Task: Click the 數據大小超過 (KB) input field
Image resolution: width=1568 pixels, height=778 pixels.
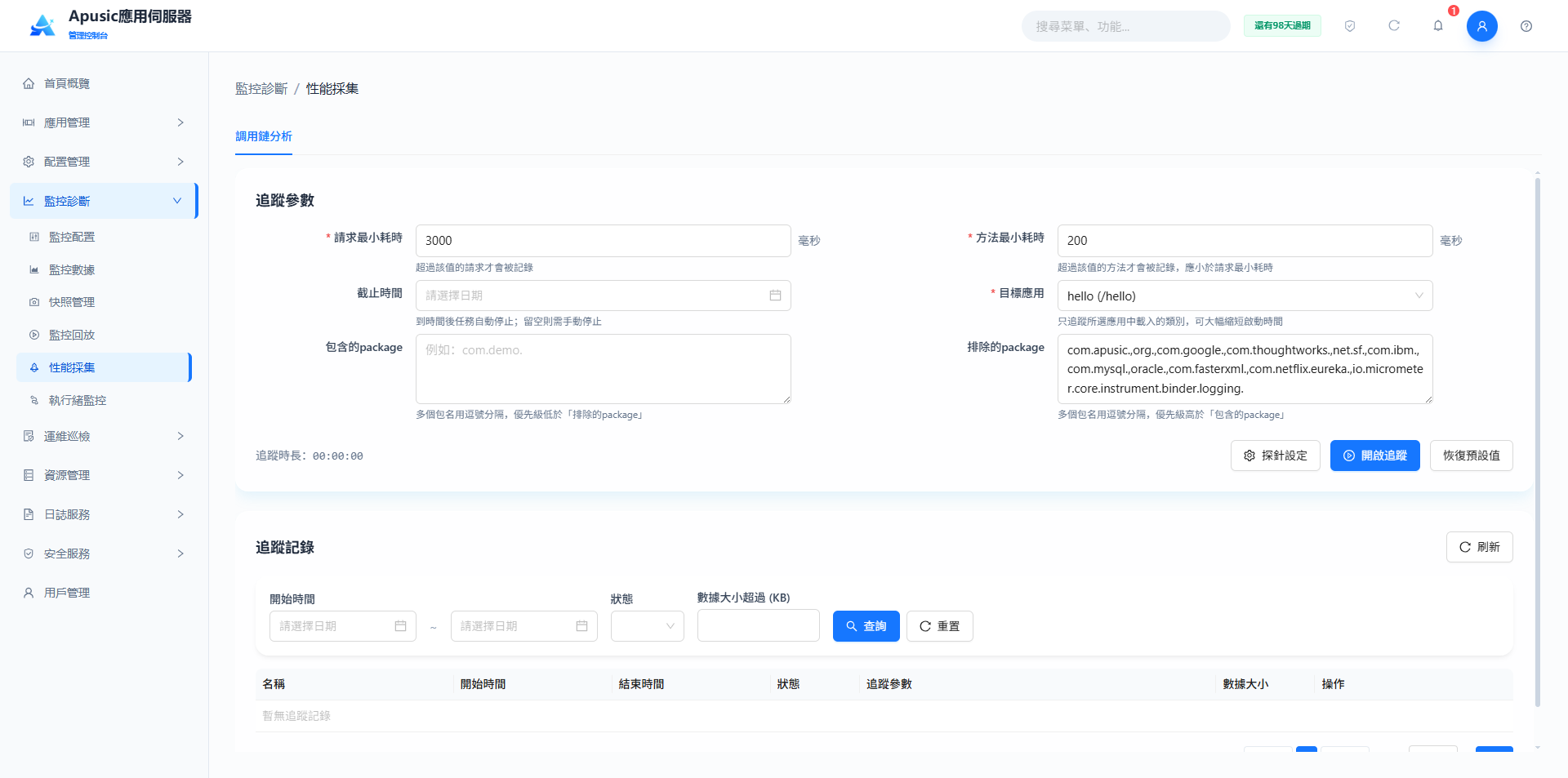Action: tap(758, 626)
